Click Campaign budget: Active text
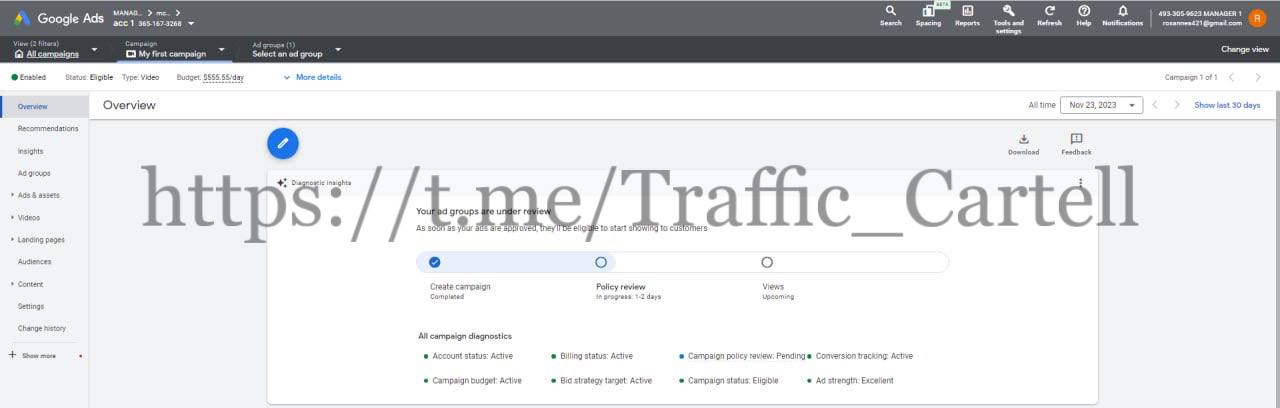Image resolution: width=1280 pixels, height=408 pixels. point(477,381)
